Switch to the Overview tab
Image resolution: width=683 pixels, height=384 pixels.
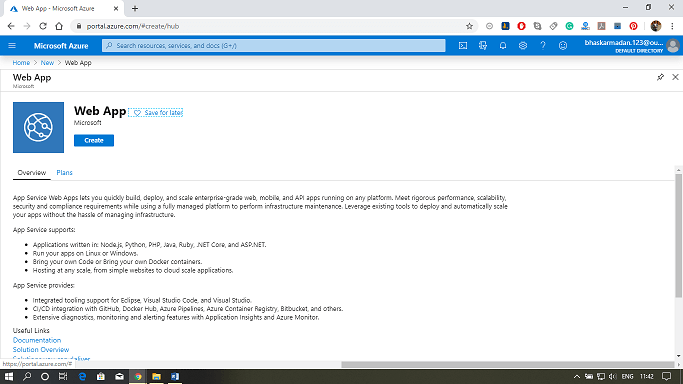(x=31, y=173)
